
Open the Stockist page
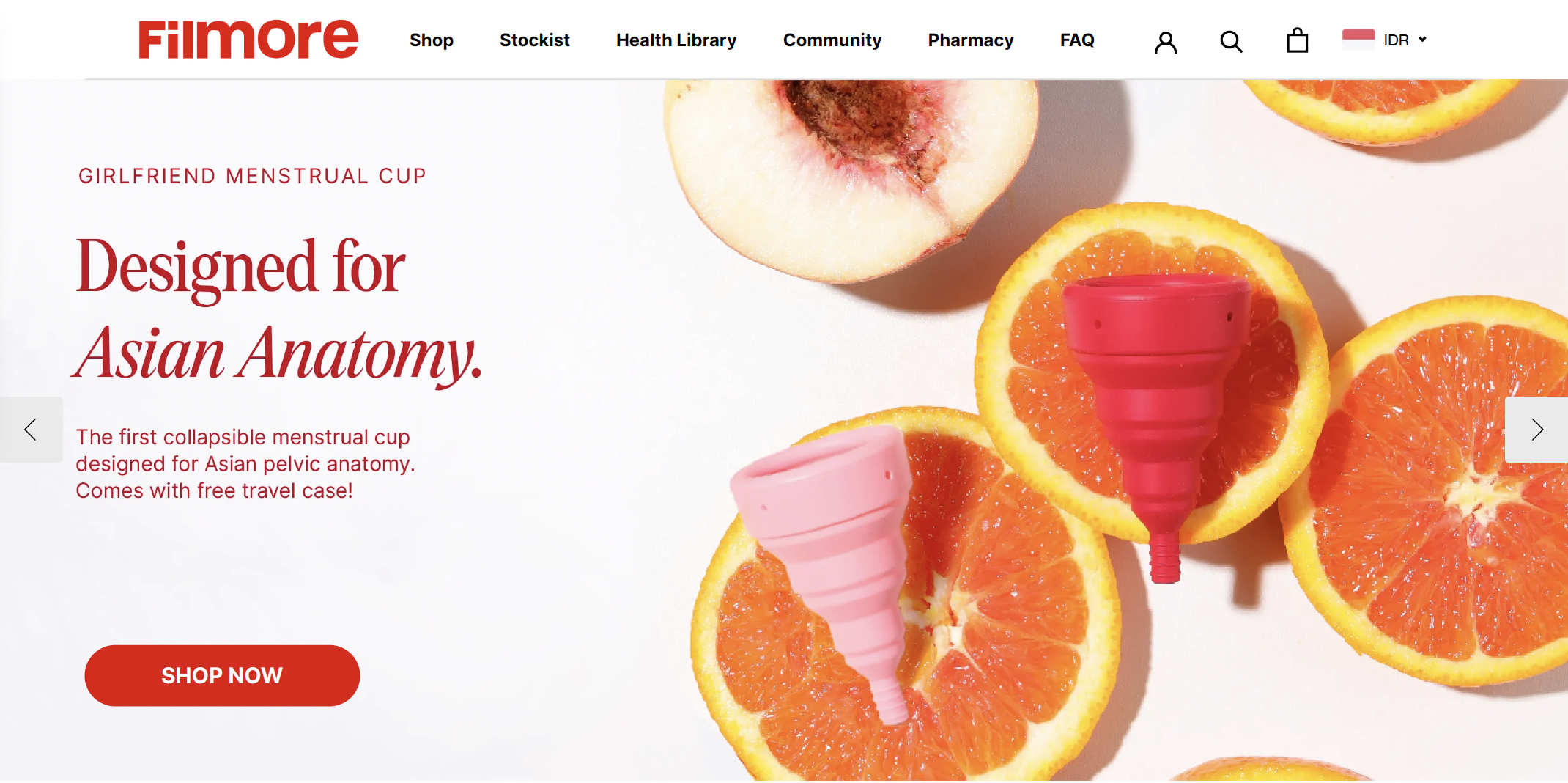[x=534, y=40]
